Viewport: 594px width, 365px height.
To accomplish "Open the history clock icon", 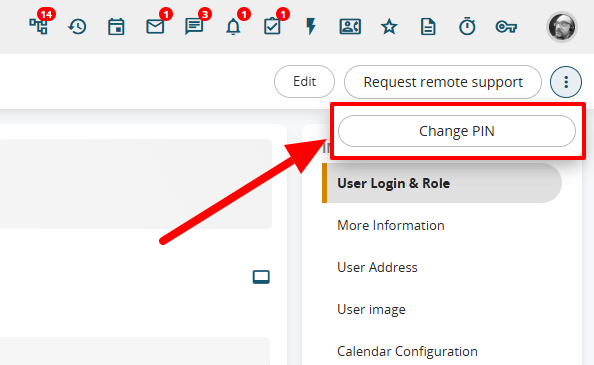I will click(x=77, y=27).
